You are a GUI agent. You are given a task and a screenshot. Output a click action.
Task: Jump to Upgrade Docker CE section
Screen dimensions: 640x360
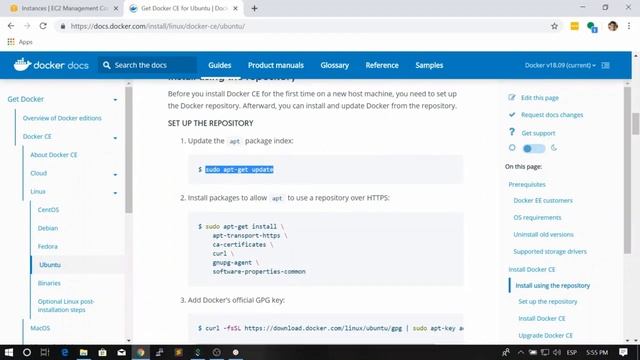pos(545,336)
